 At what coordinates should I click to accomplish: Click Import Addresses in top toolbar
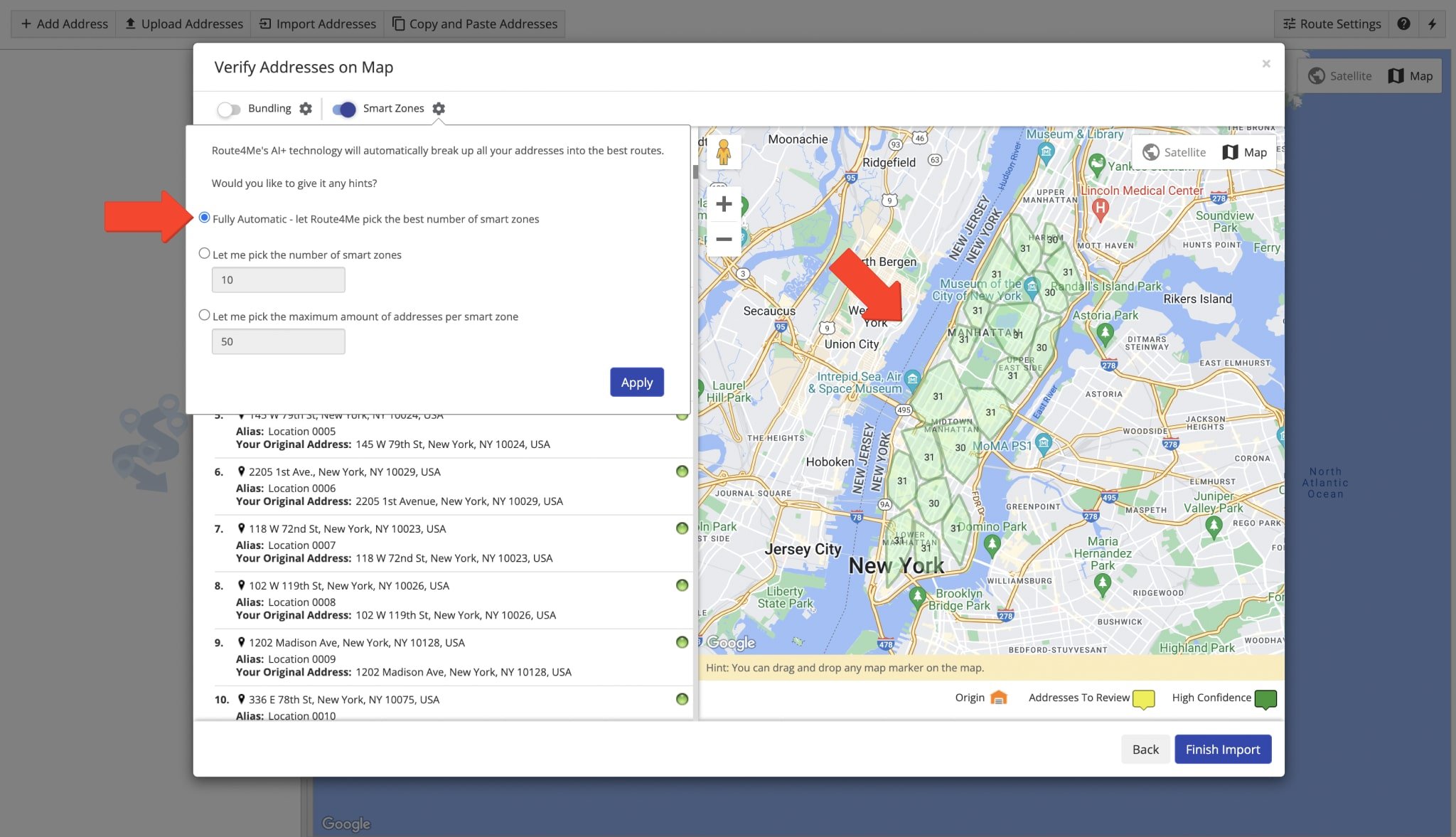(317, 23)
